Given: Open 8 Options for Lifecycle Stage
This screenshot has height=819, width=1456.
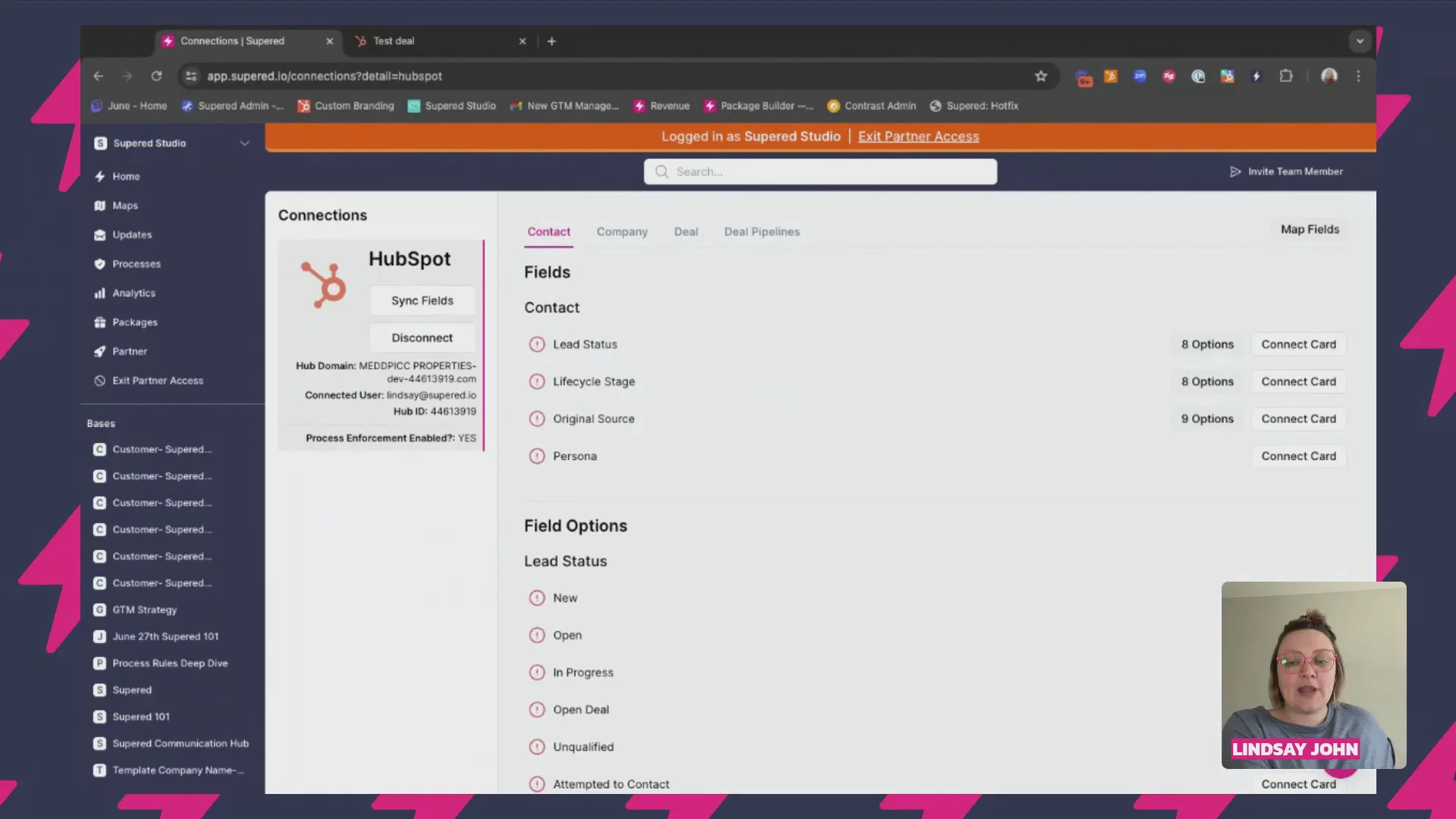Looking at the screenshot, I should tap(1207, 381).
